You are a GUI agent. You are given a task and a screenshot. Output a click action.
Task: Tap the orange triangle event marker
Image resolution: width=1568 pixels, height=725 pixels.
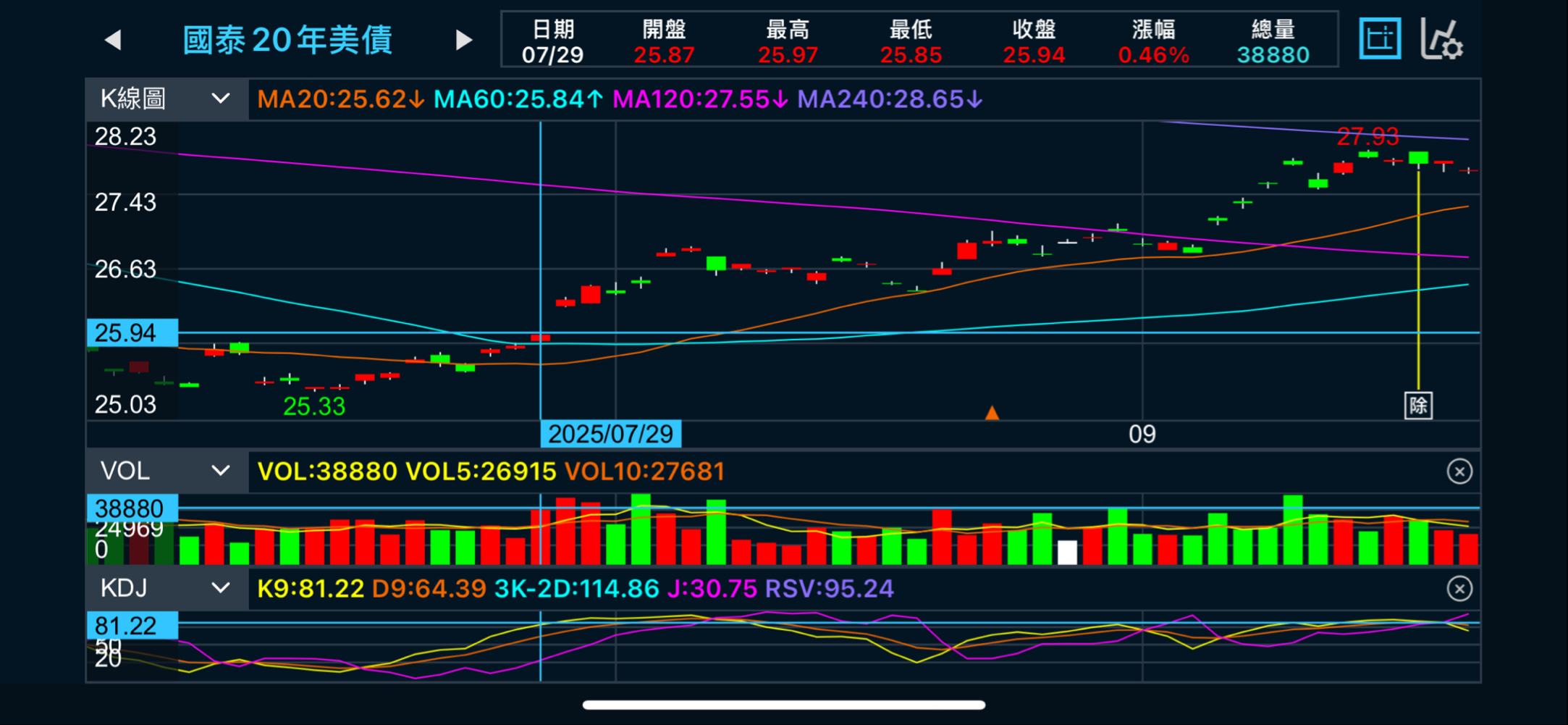pos(992,413)
